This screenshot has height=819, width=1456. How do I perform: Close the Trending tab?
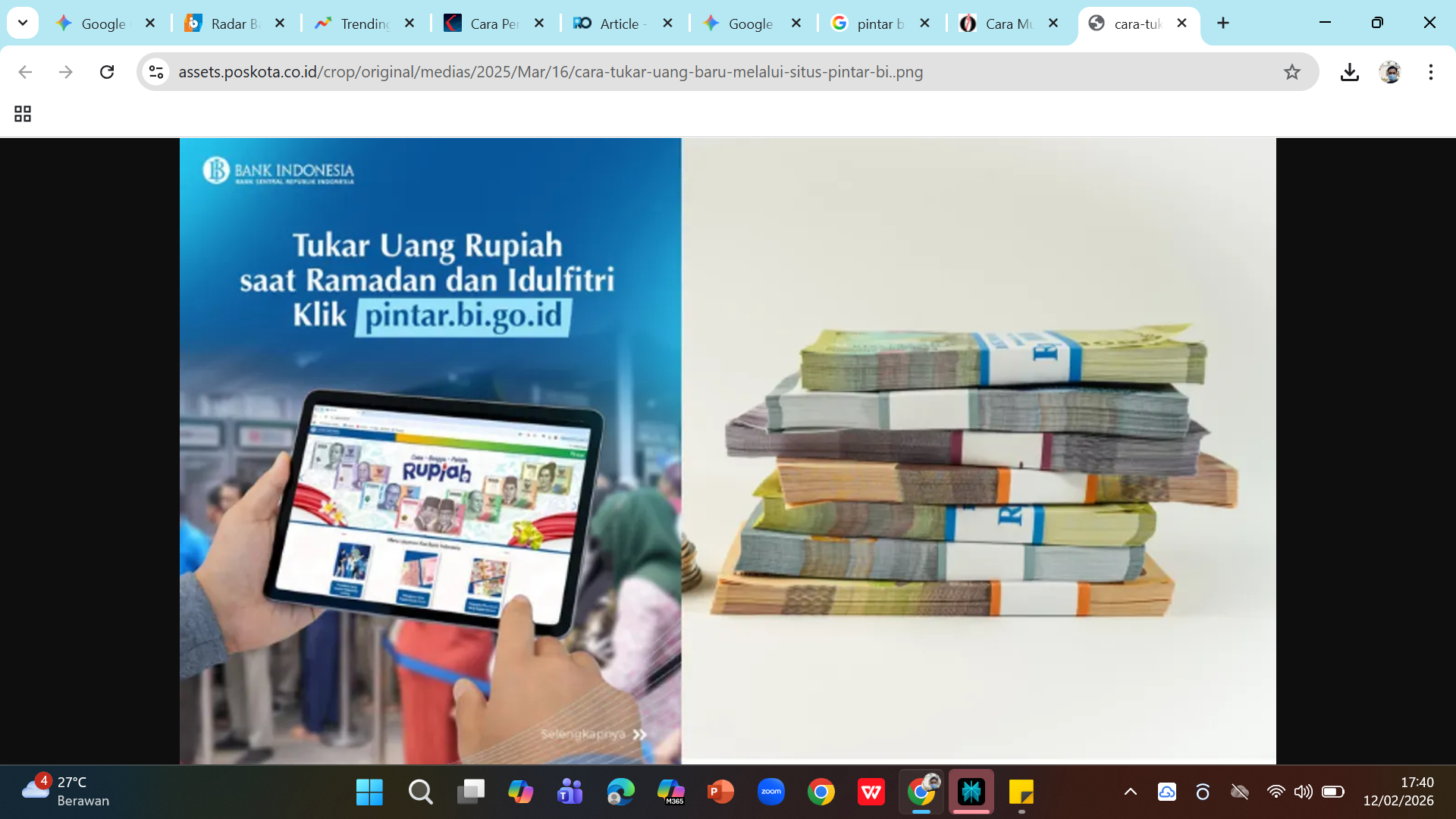(409, 24)
